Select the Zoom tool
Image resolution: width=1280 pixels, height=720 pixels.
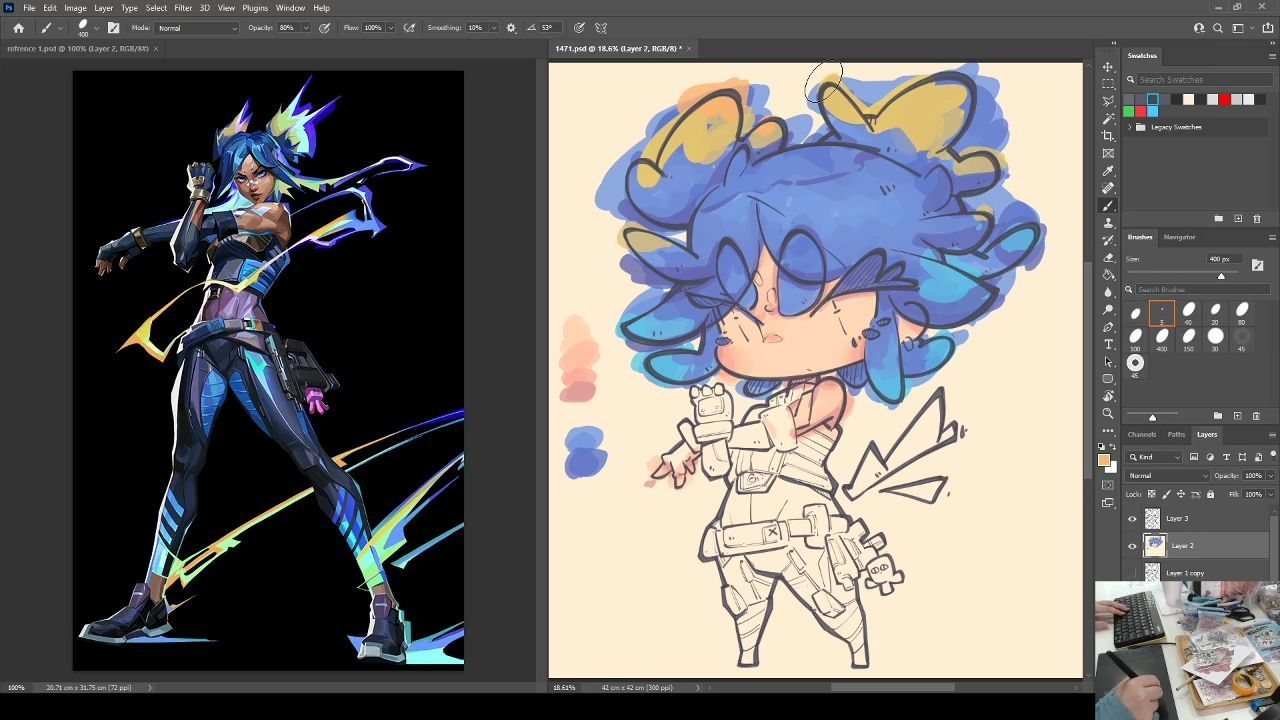pyautogui.click(x=1108, y=413)
